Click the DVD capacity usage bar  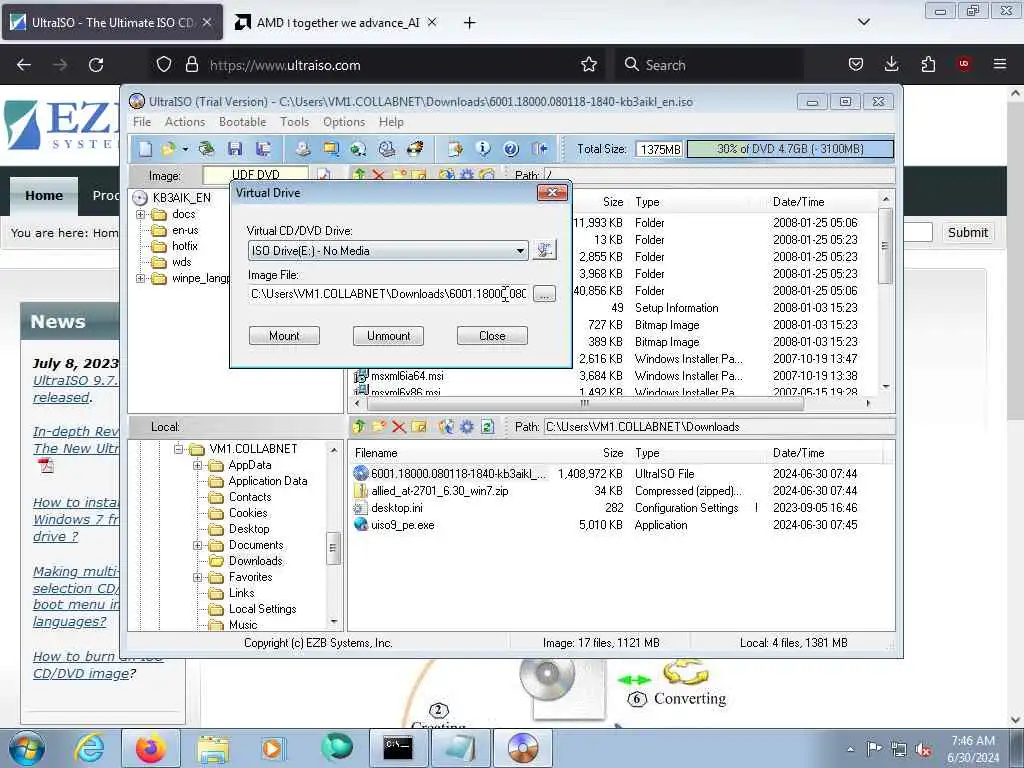[790, 149]
